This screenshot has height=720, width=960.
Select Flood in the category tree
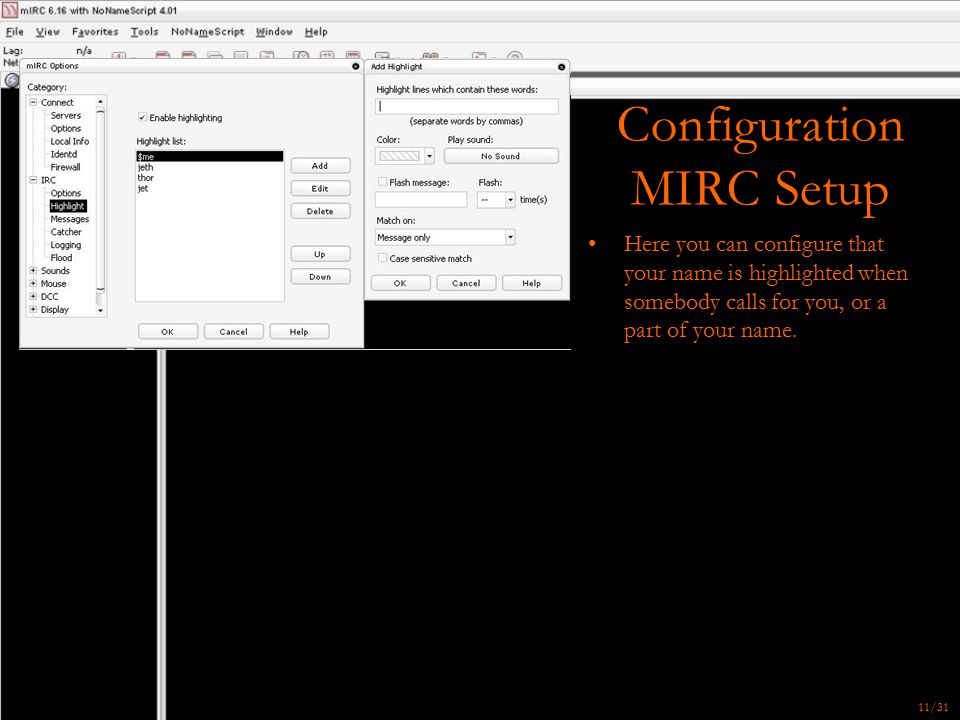tap(61, 258)
